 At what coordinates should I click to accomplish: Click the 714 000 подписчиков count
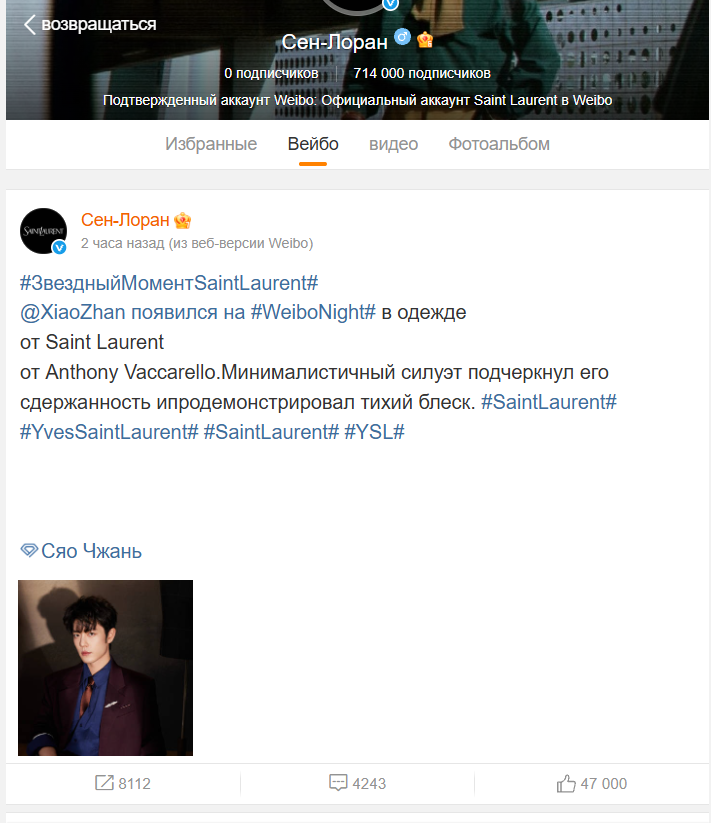pos(422,73)
